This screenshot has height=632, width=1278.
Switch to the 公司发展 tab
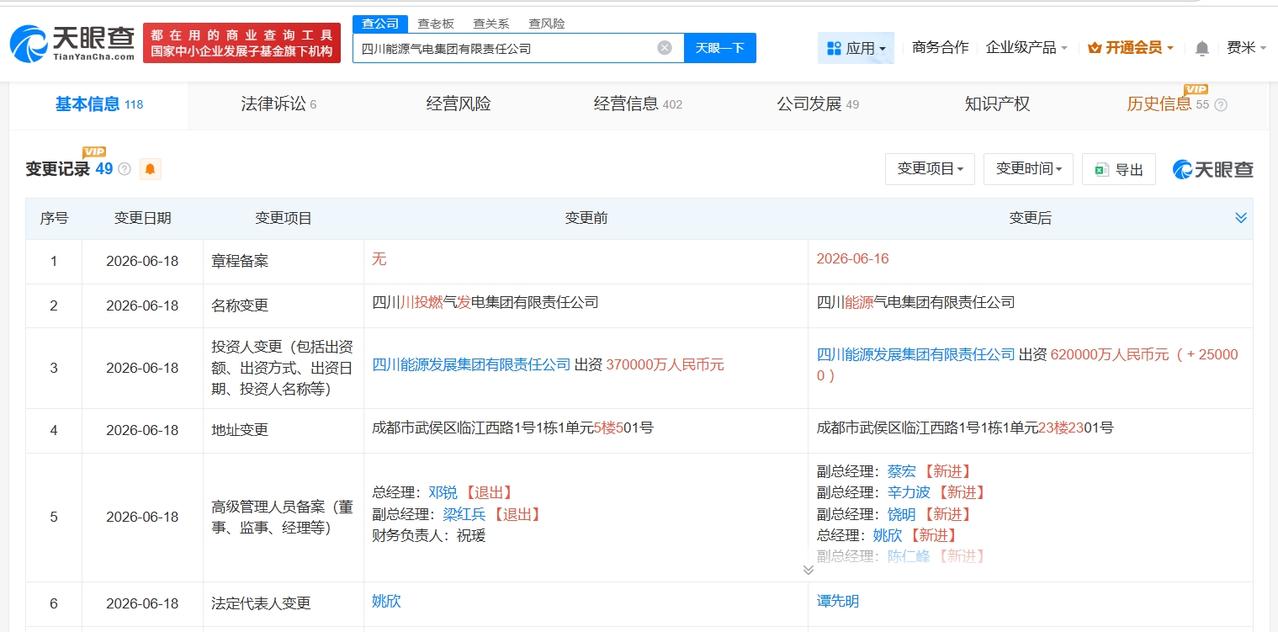(x=818, y=104)
